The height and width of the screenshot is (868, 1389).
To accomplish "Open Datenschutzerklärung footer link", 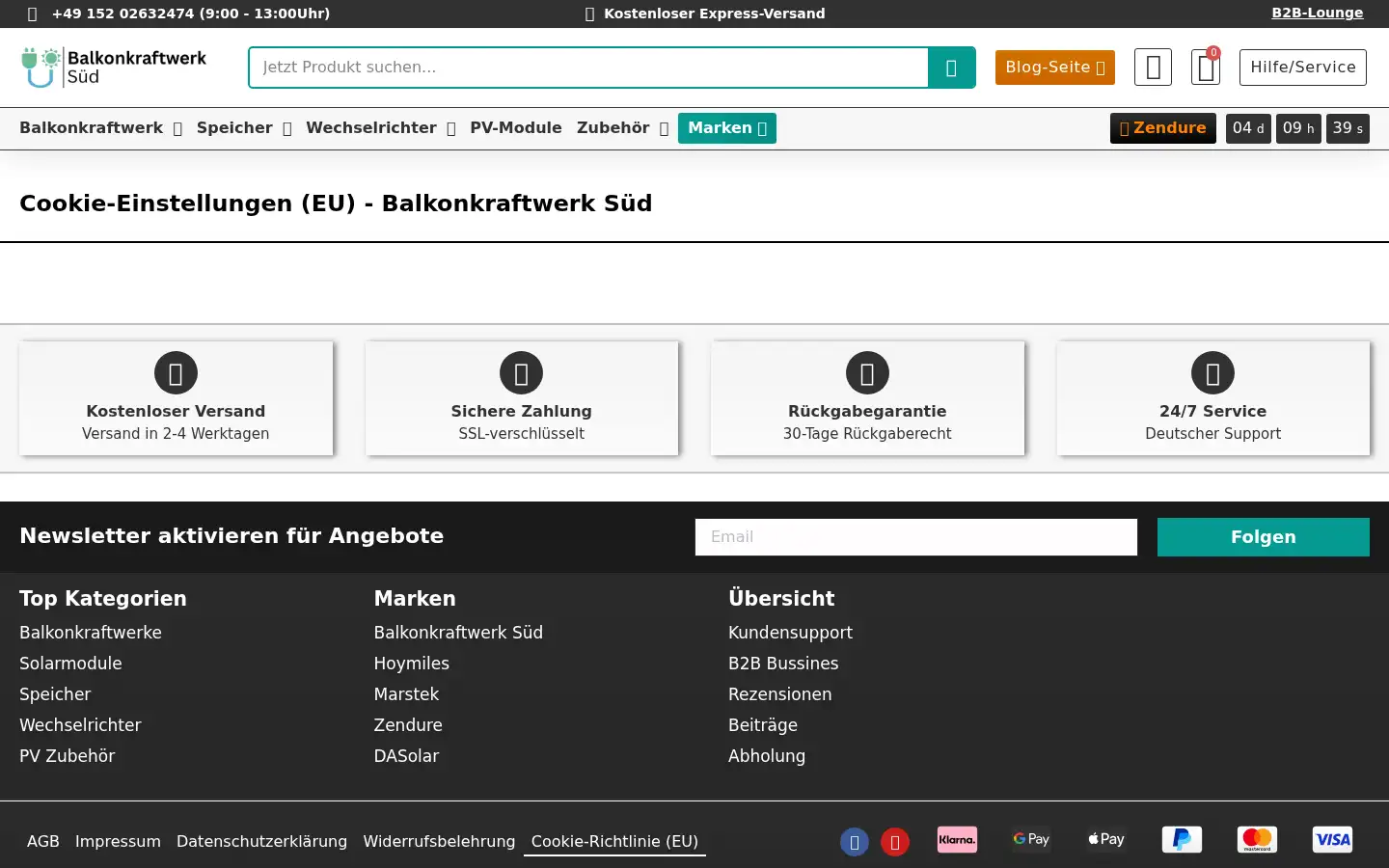I will click(261, 841).
